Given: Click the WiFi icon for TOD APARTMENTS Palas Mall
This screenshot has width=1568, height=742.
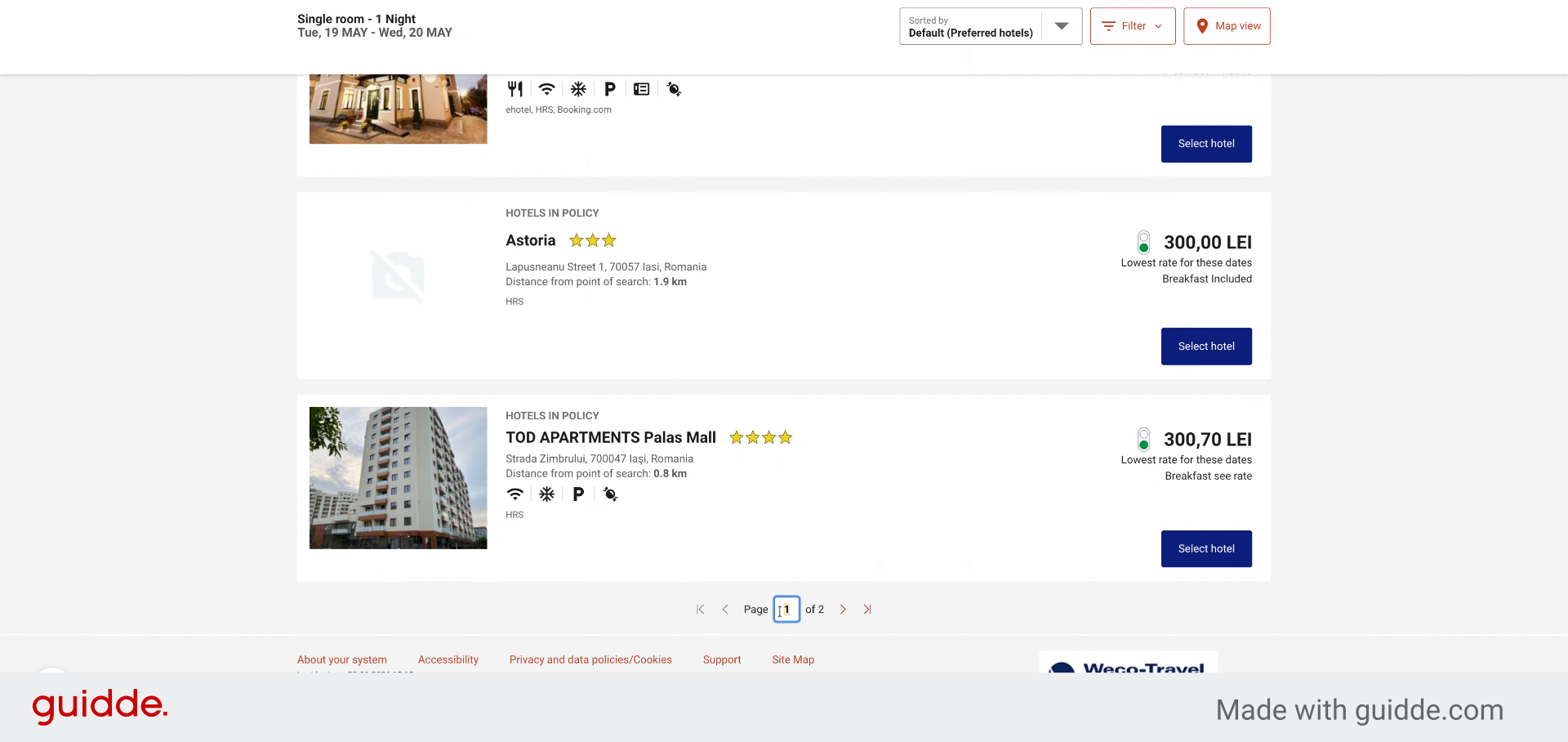Looking at the screenshot, I should [514, 494].
